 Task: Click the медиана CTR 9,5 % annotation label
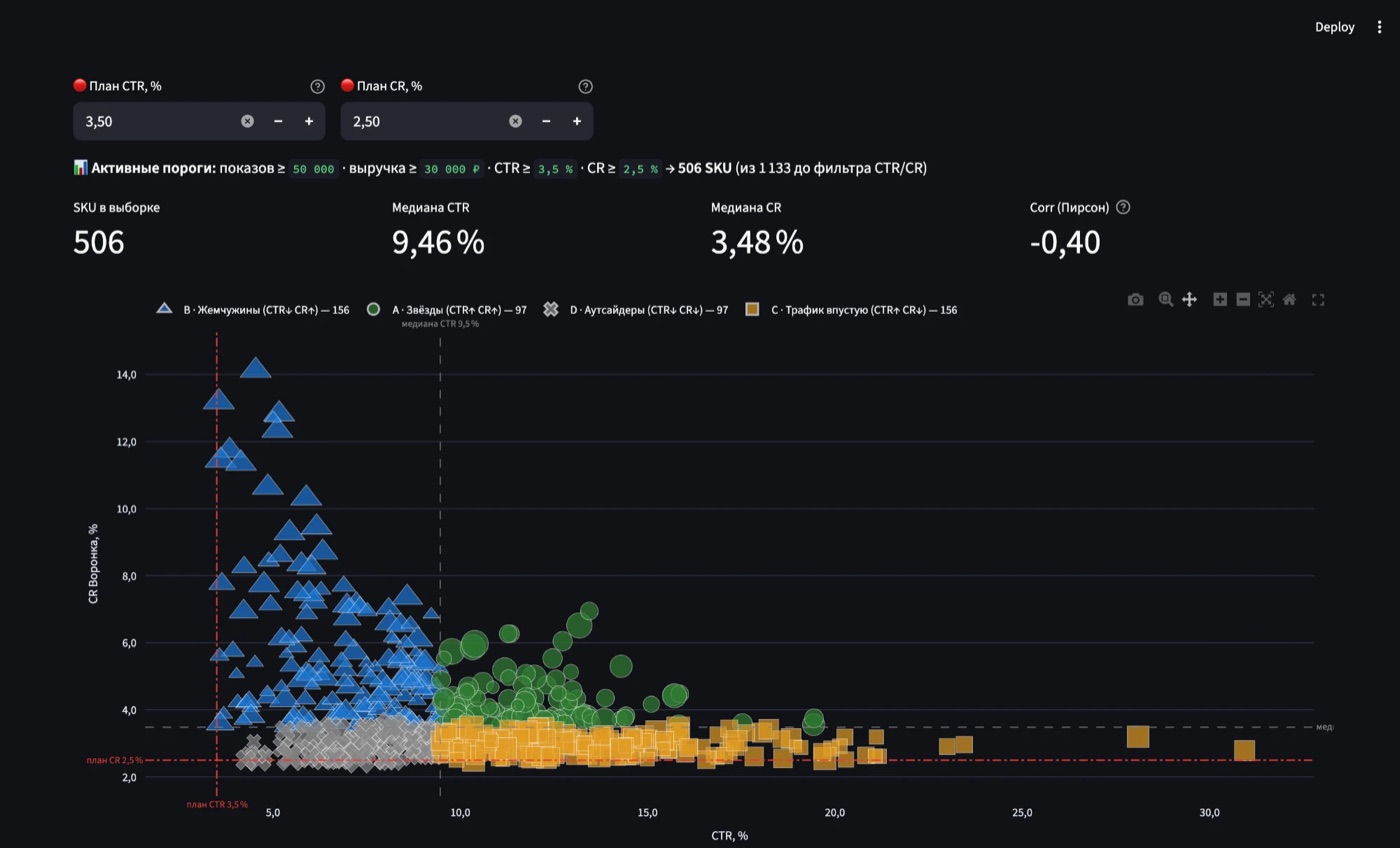tap(440, 324)
